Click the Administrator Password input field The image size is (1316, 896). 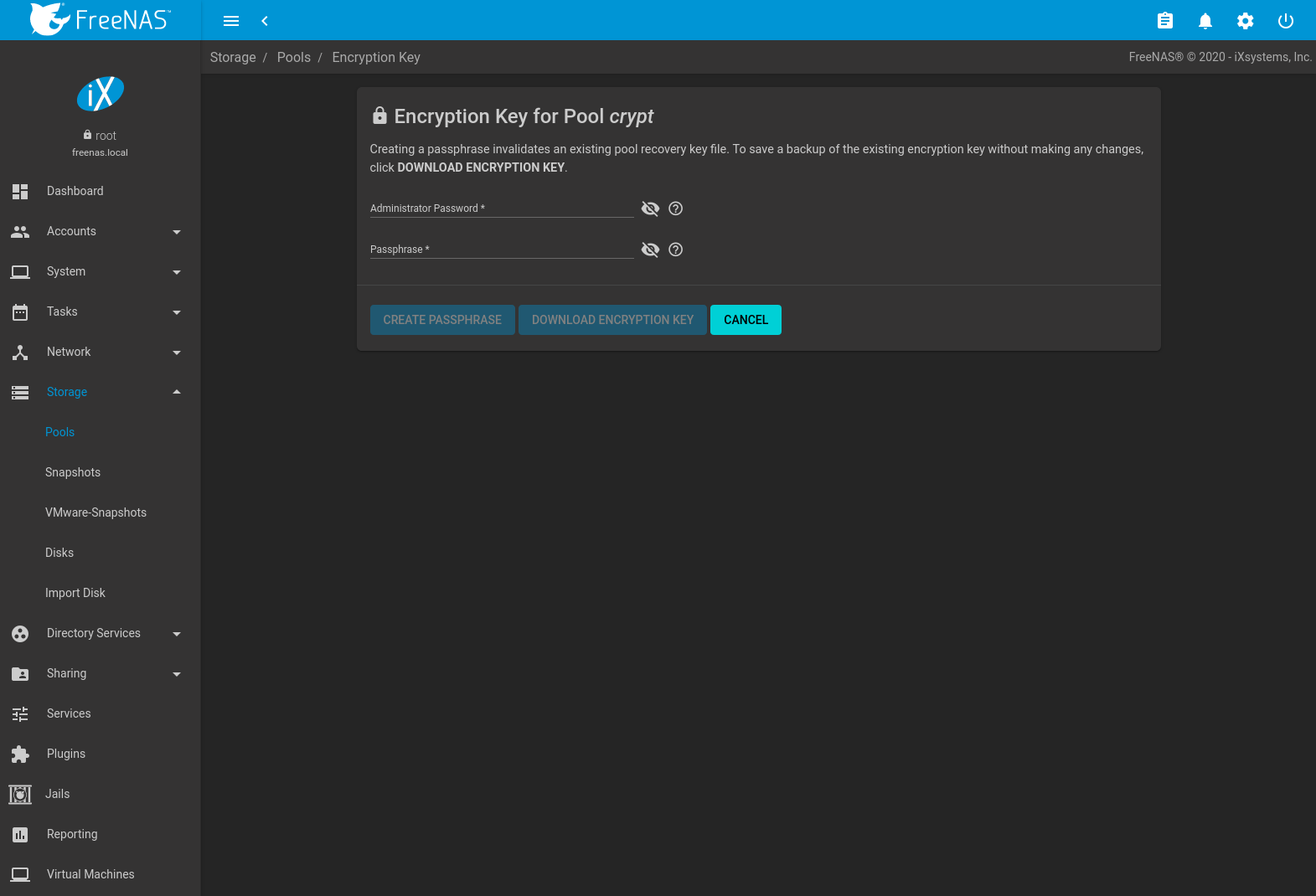tap(501, 209)
